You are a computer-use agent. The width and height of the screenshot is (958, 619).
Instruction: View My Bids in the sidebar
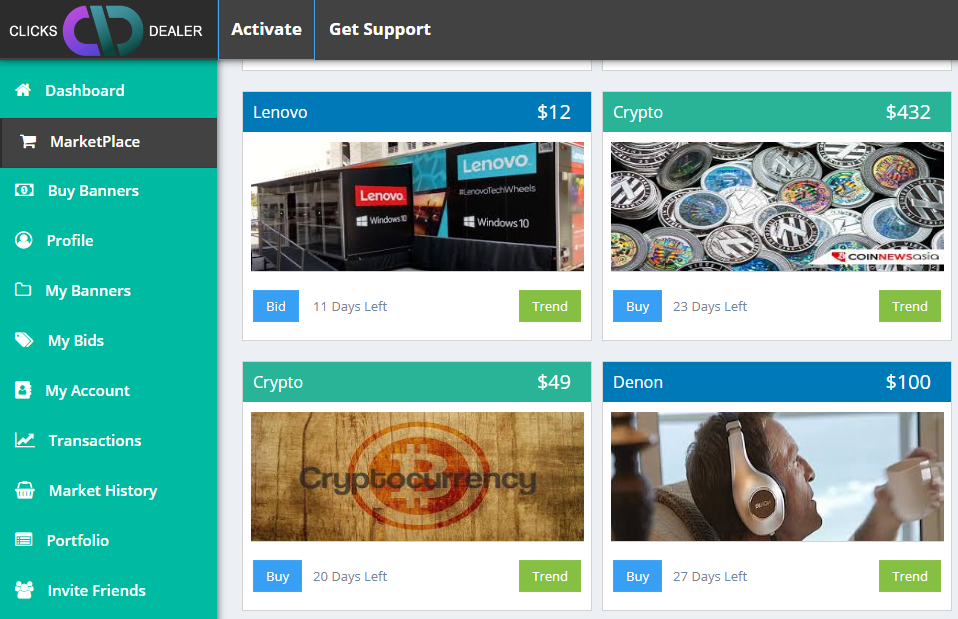point(108,340)
